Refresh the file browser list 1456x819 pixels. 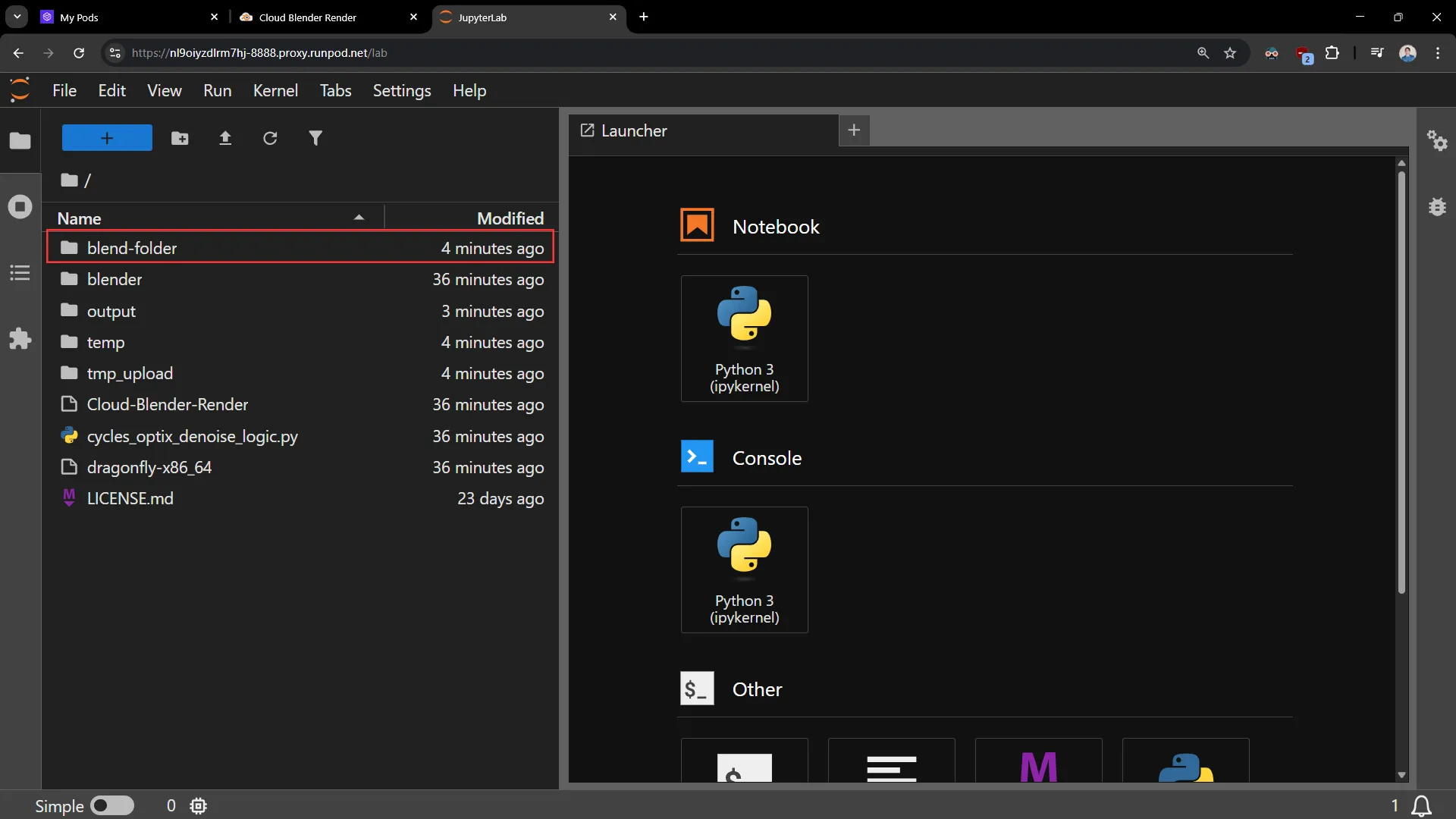click(x=270, y=138)
